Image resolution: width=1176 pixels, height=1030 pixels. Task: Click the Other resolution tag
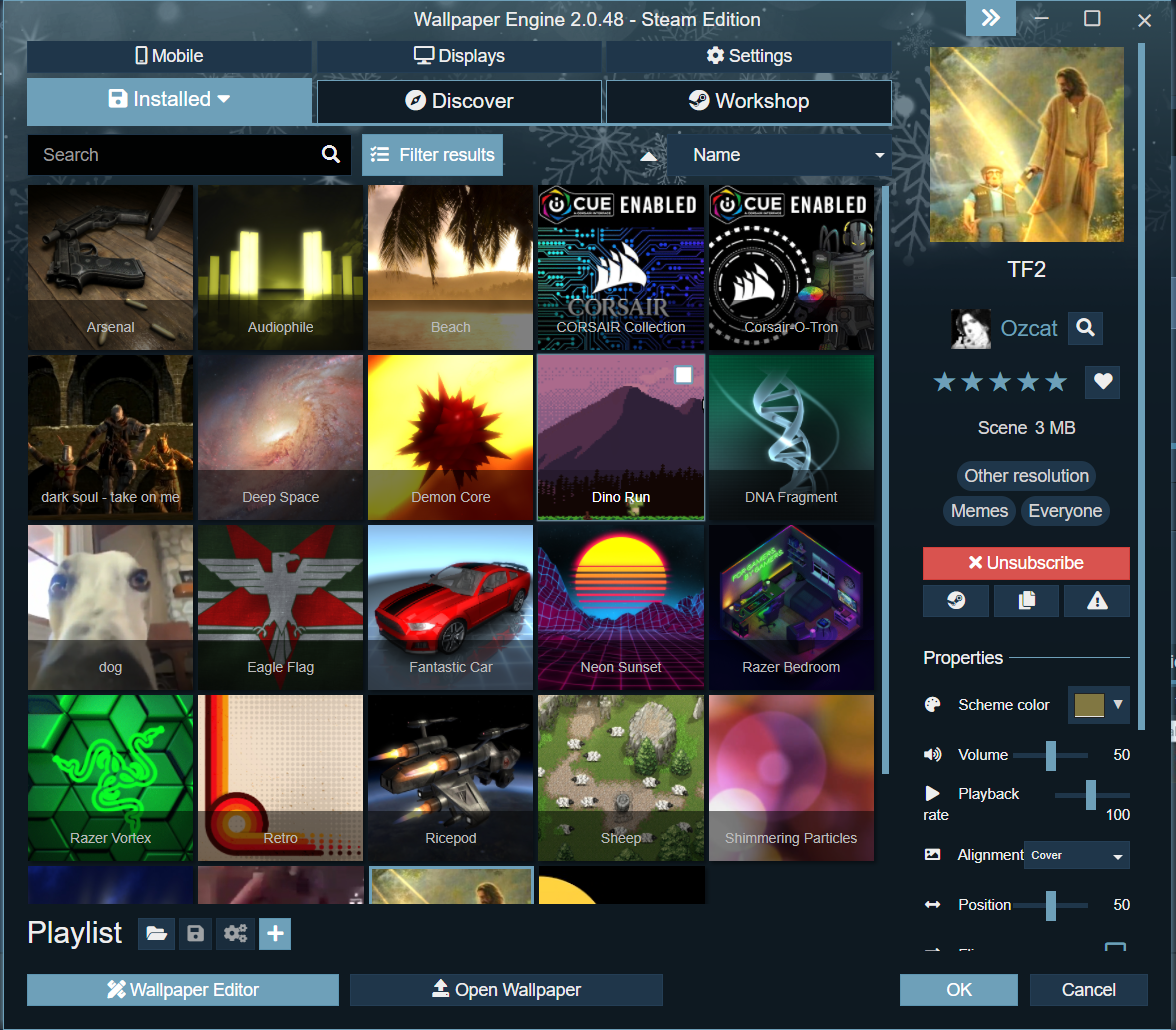(x=1026, y=476)
